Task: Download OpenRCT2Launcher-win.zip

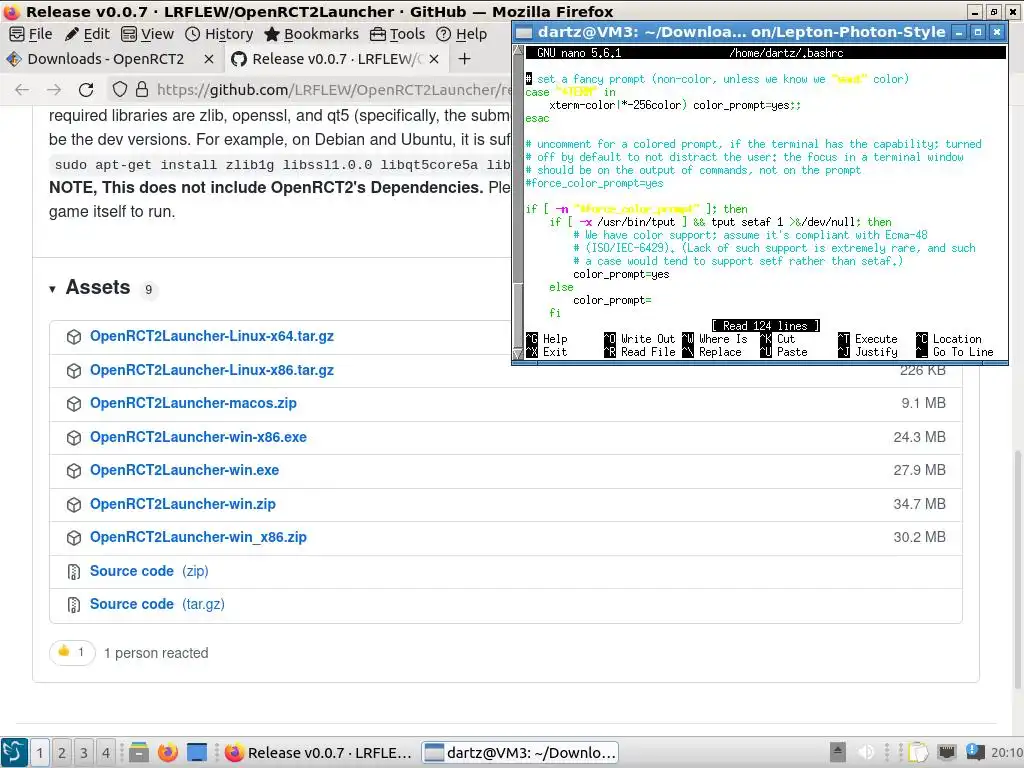Action: coord(183,504)
